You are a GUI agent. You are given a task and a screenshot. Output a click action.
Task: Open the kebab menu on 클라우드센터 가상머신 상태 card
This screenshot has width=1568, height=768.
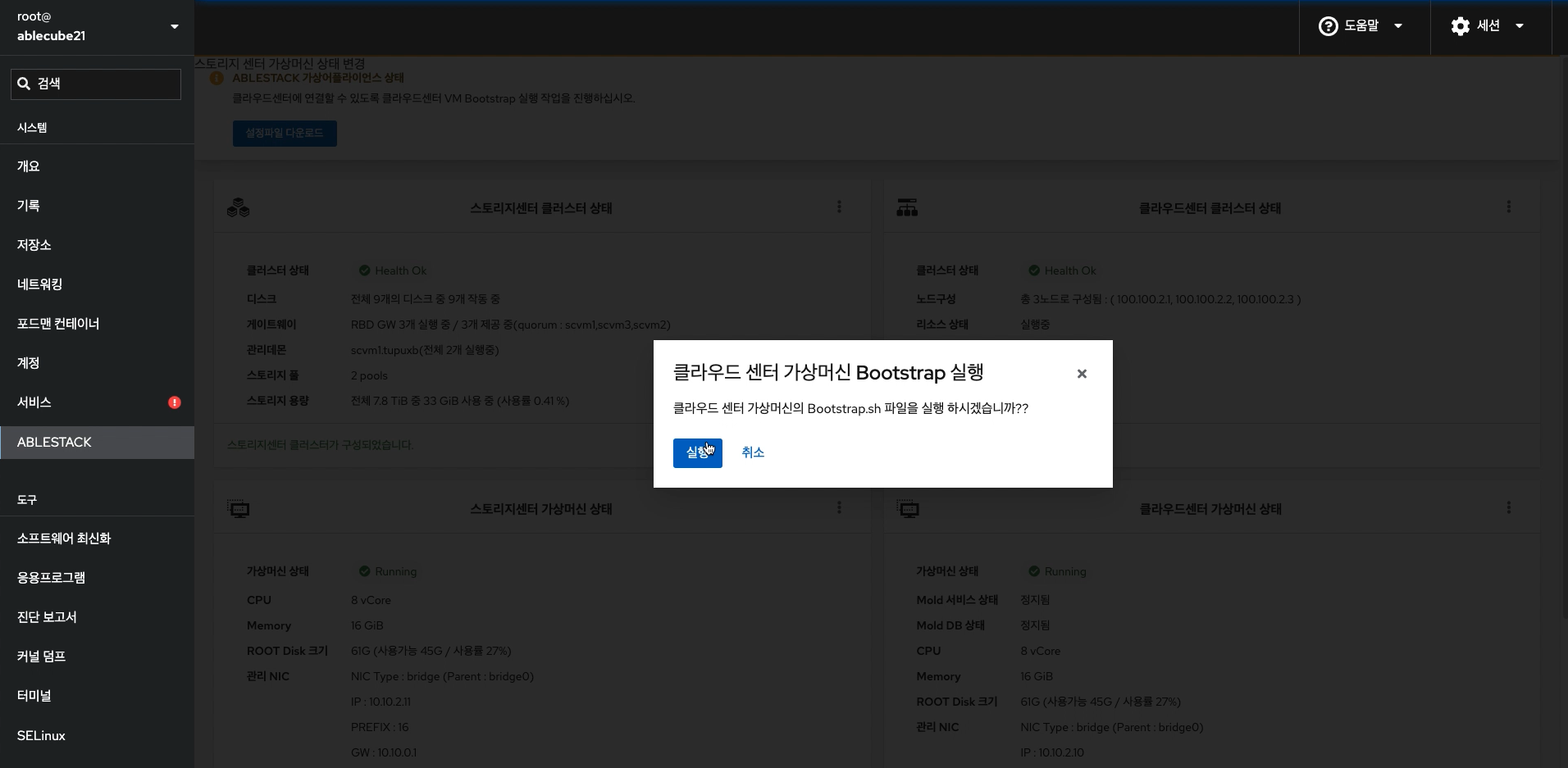tap(1509, 508)
